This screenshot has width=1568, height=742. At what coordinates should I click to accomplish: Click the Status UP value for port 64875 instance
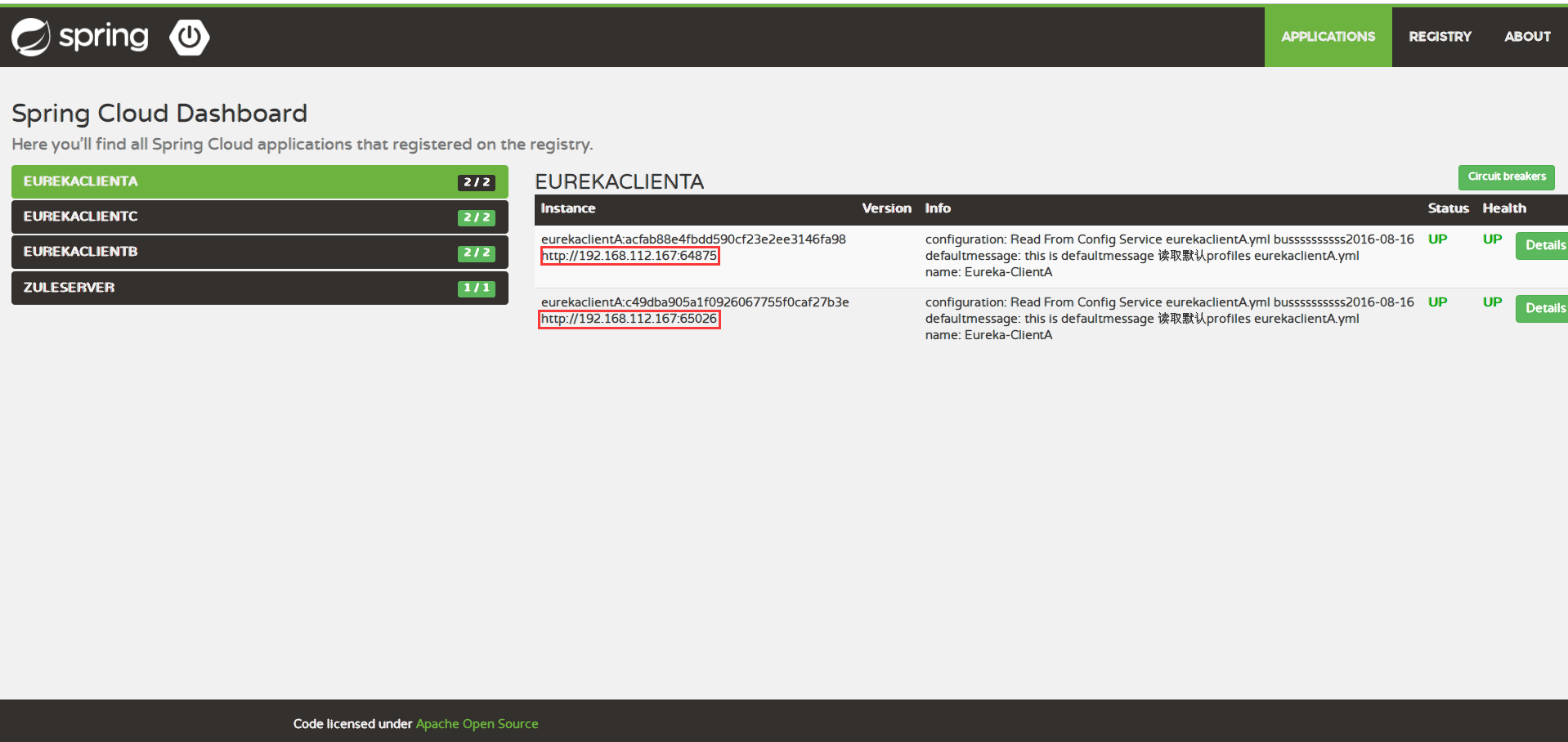[1437, 239]
